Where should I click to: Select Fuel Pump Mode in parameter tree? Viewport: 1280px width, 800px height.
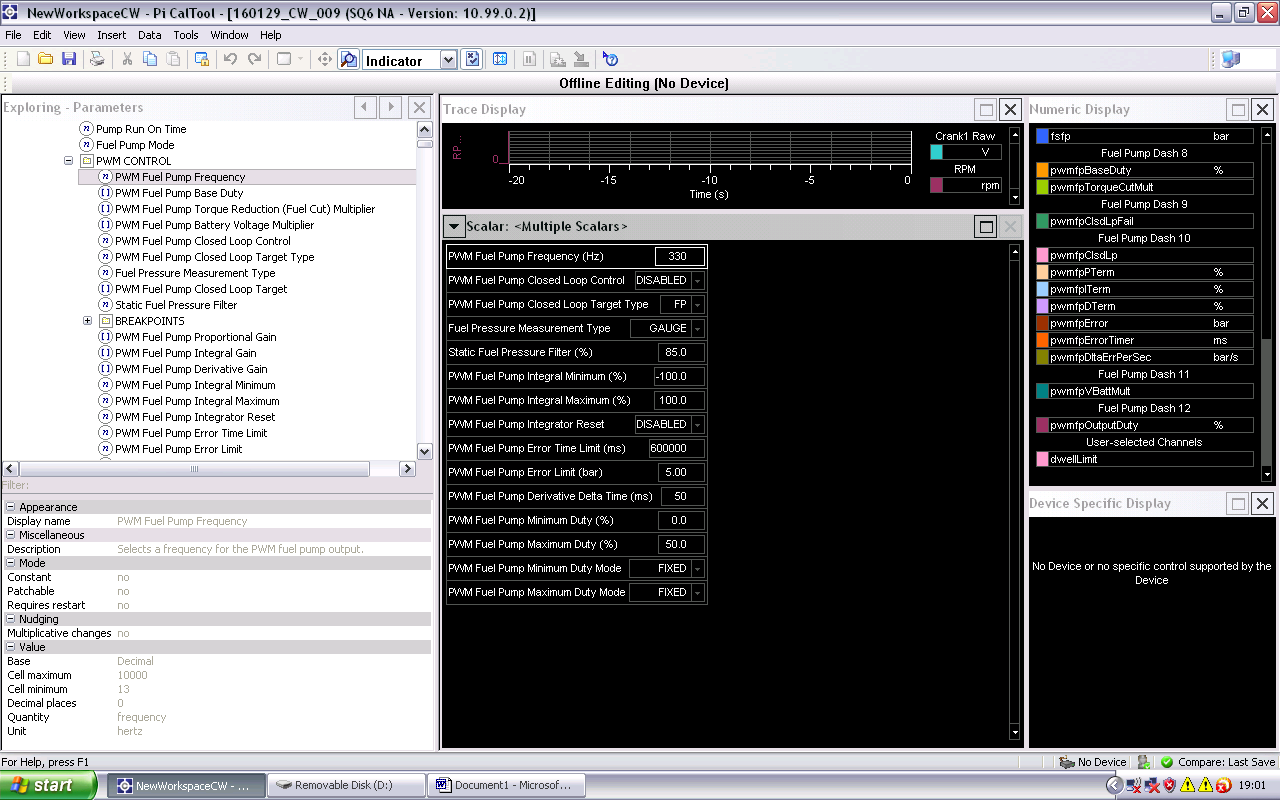tap(135, 145)
